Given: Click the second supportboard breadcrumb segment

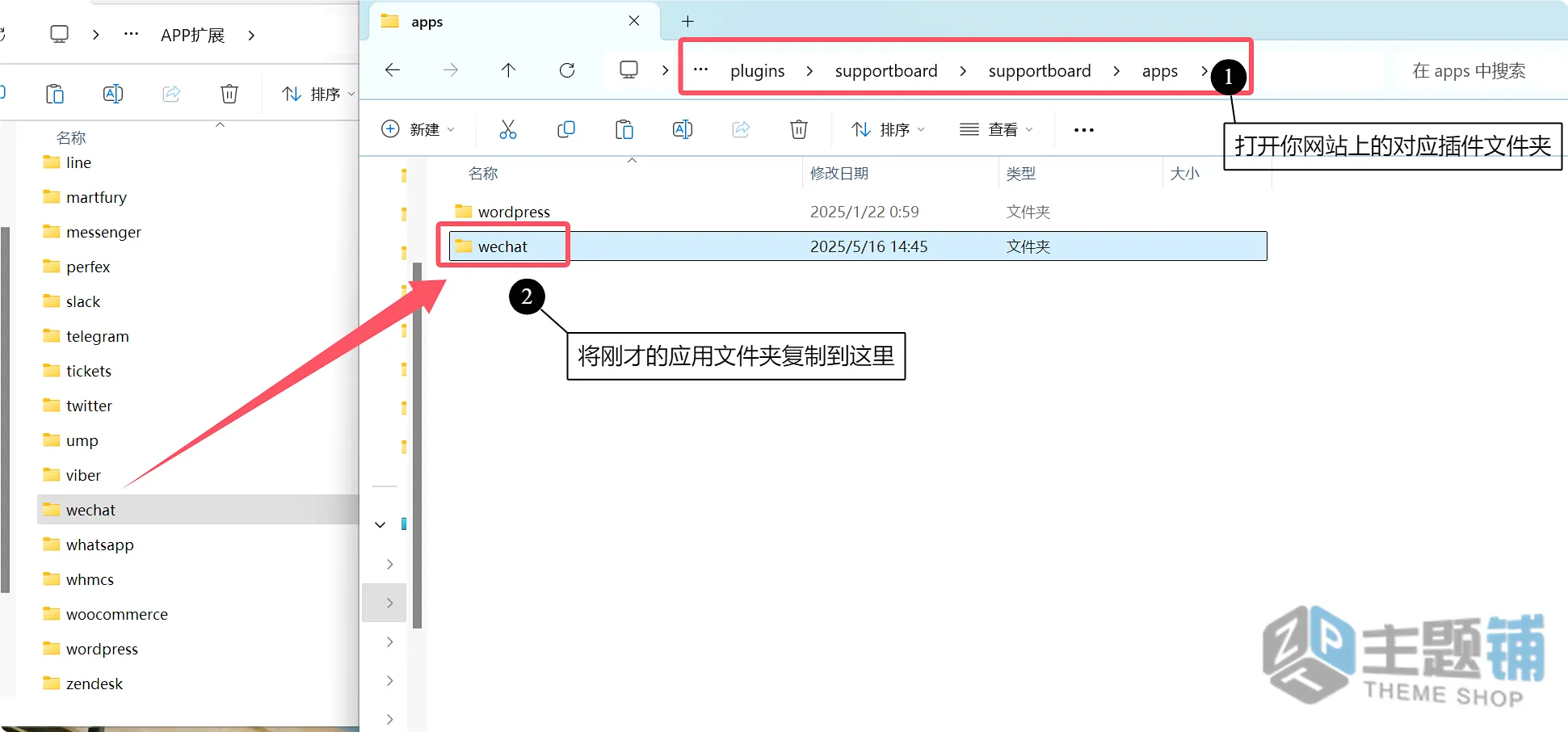Looking at the screenshot, I should point(1040,71).
